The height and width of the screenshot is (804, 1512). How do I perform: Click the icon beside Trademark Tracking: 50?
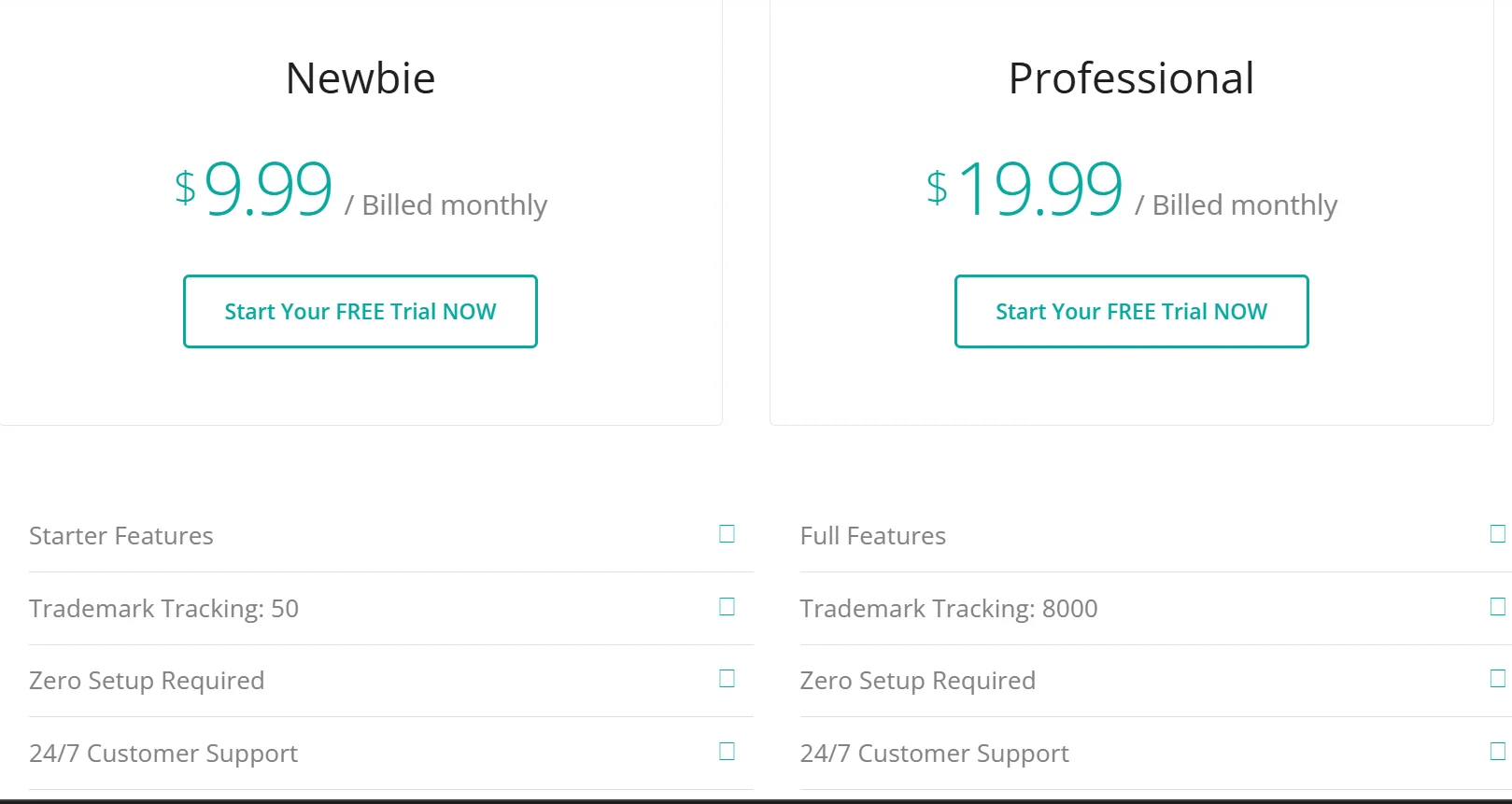pos(727,607)
